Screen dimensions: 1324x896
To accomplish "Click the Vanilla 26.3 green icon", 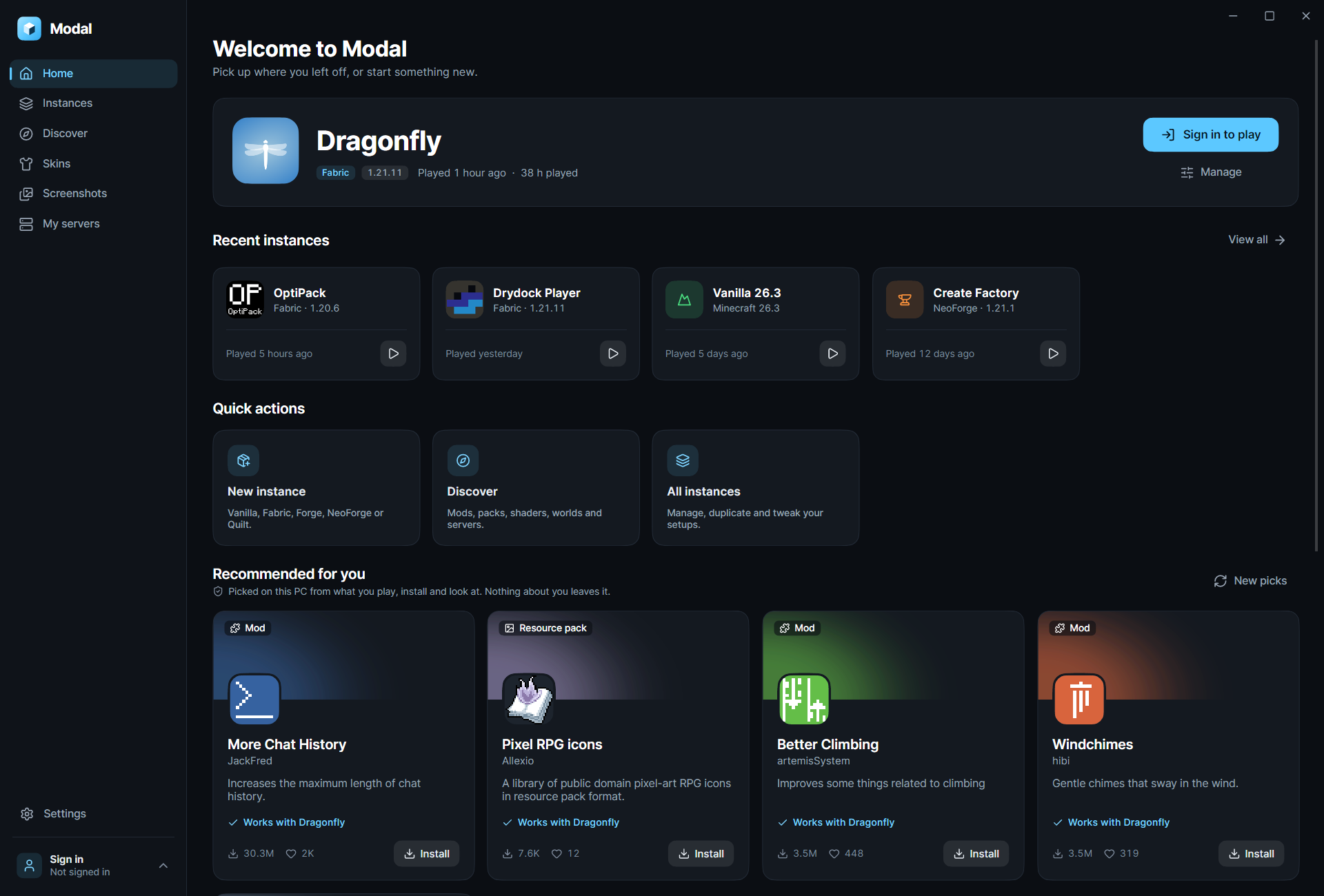I will coord(684,299).
